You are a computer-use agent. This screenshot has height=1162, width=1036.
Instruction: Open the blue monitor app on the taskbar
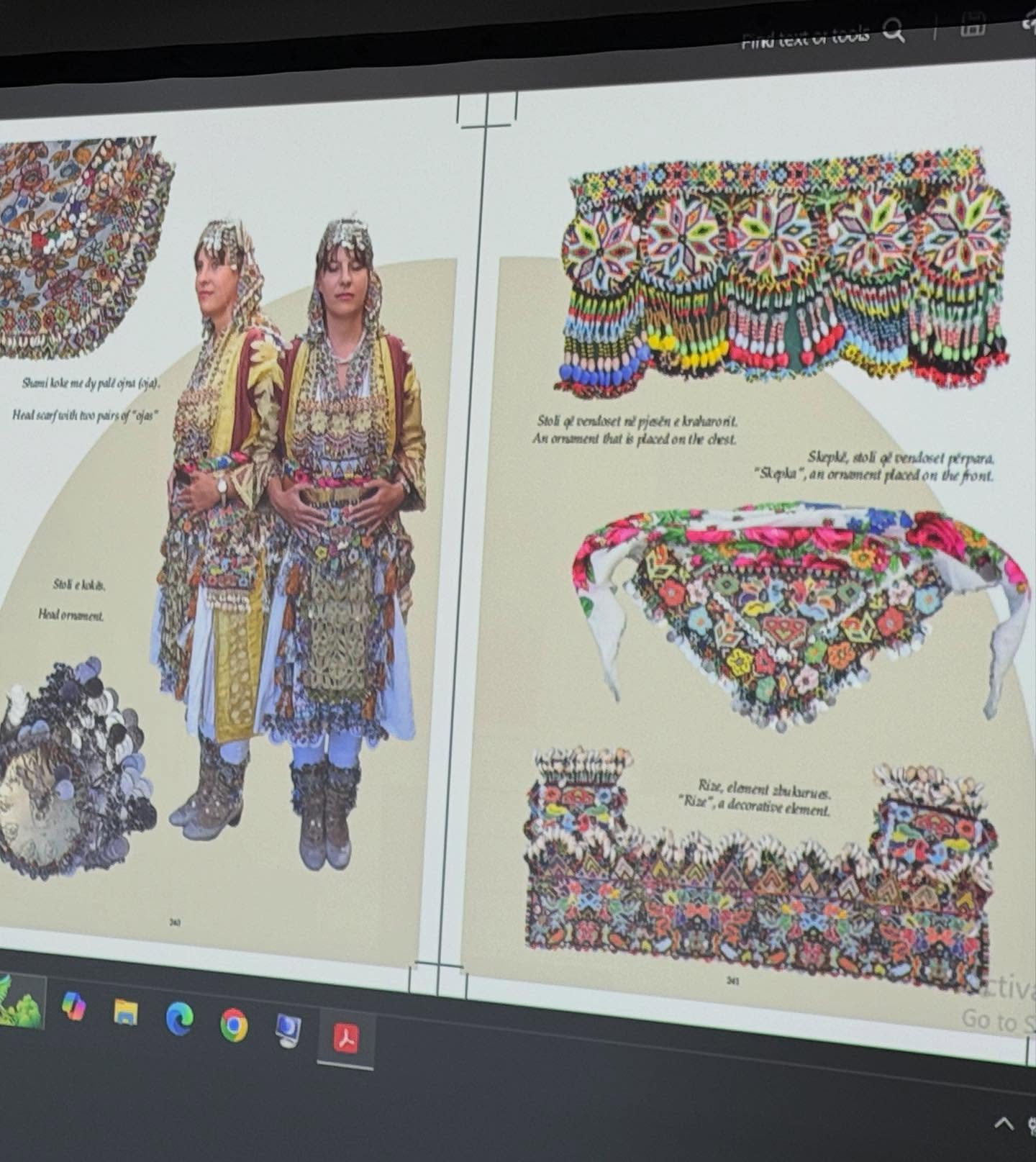(288, 1030)
